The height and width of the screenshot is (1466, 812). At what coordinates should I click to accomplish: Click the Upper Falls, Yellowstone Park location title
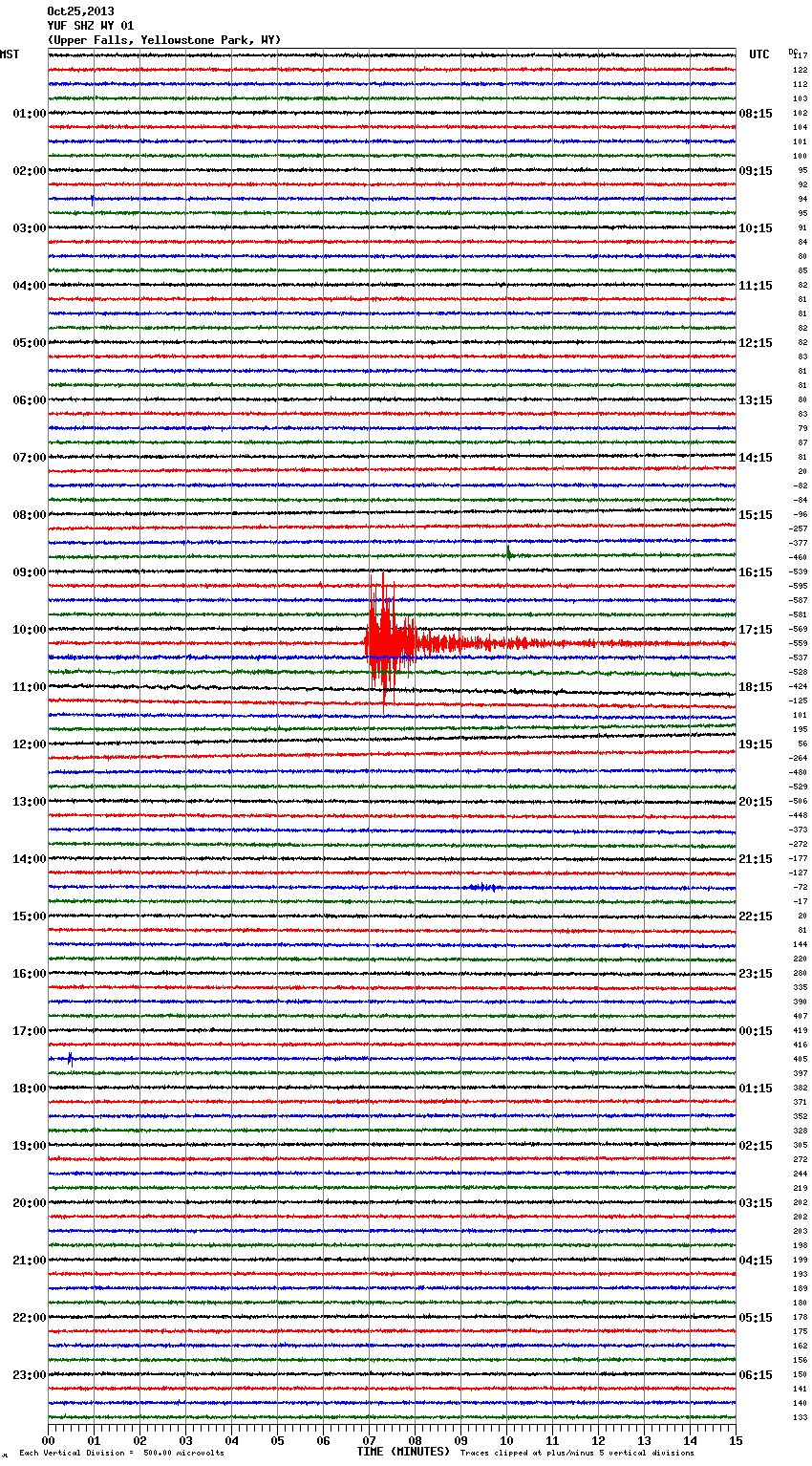[x=164, y=40]
